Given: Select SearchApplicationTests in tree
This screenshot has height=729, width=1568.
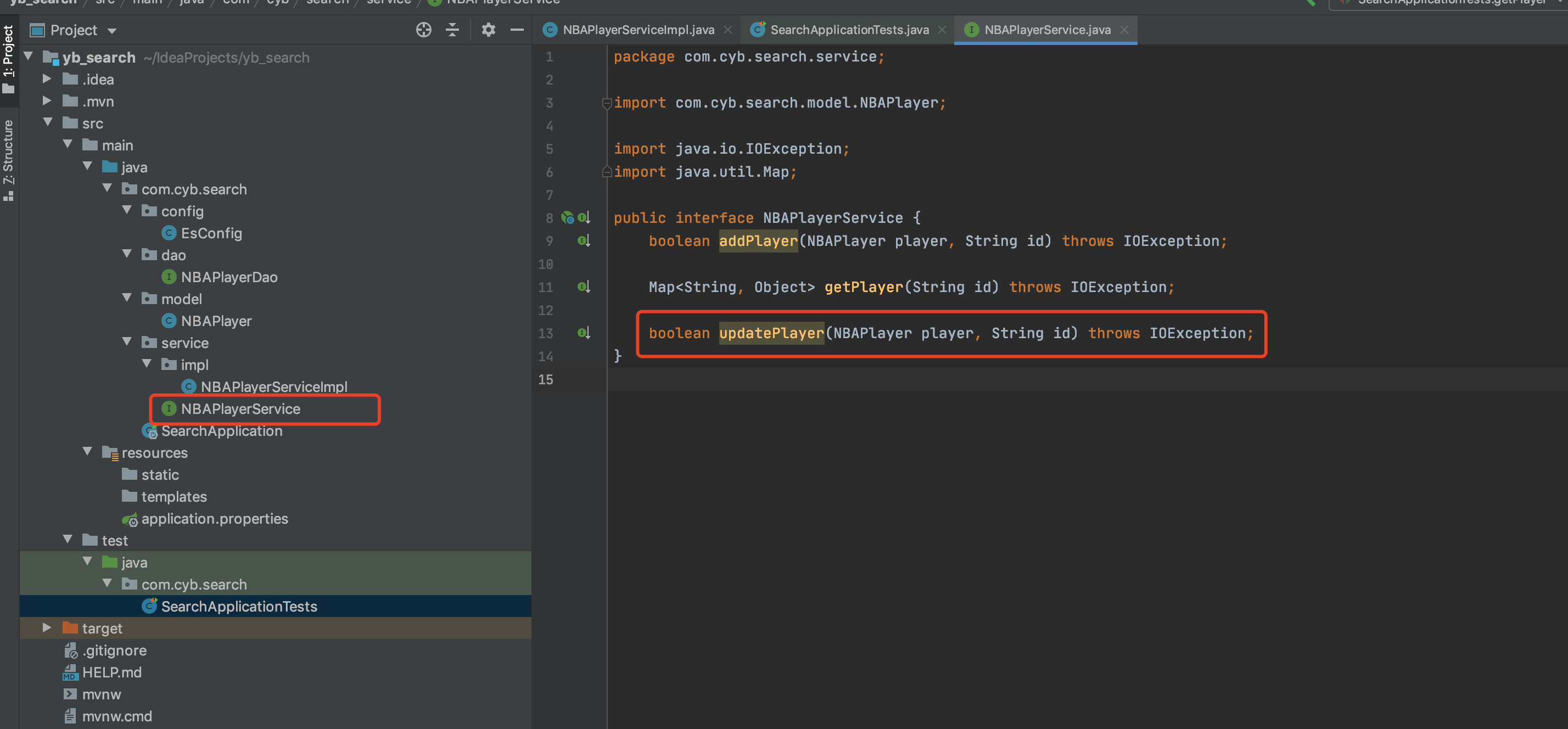Looking at the screenshot, I should [x=239, y=606].
